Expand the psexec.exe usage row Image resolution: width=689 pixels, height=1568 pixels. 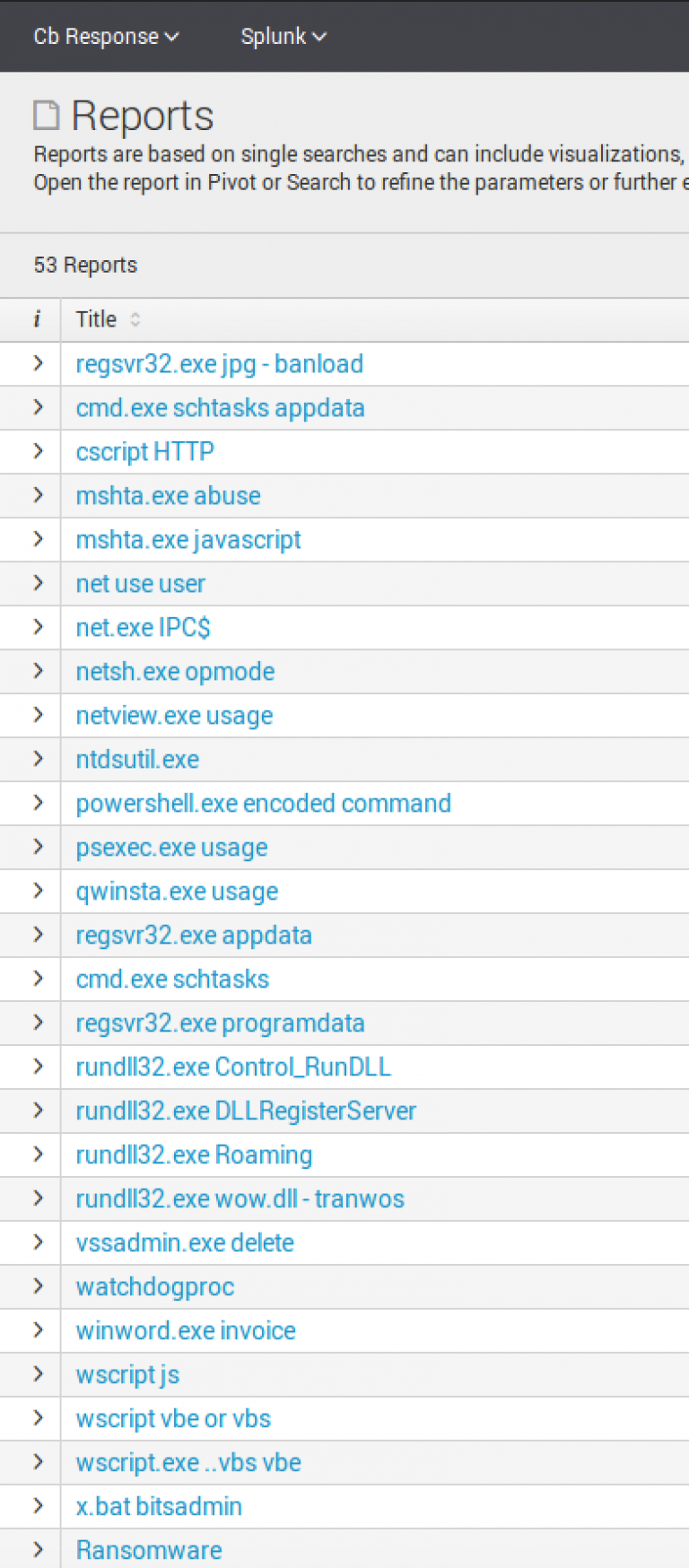coord(38,847)
